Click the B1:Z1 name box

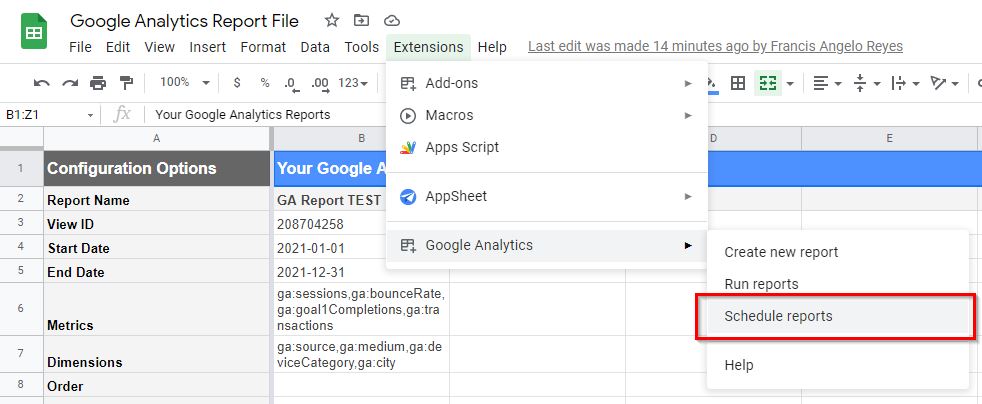click(48, 115)
